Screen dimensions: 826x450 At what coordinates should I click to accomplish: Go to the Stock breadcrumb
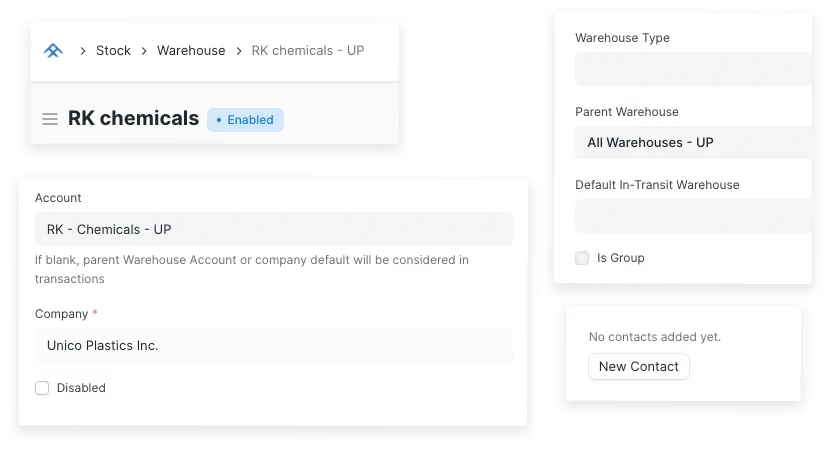(113, 50)
